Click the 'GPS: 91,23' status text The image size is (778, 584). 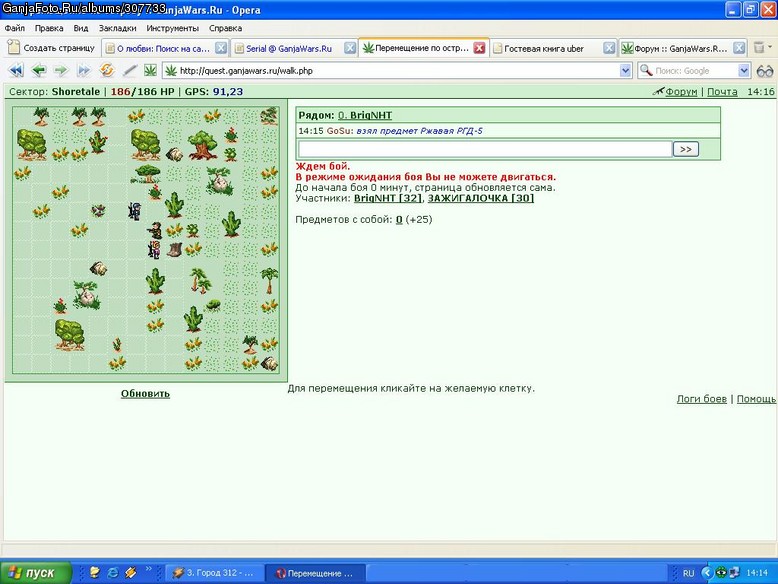coord(214,92)
